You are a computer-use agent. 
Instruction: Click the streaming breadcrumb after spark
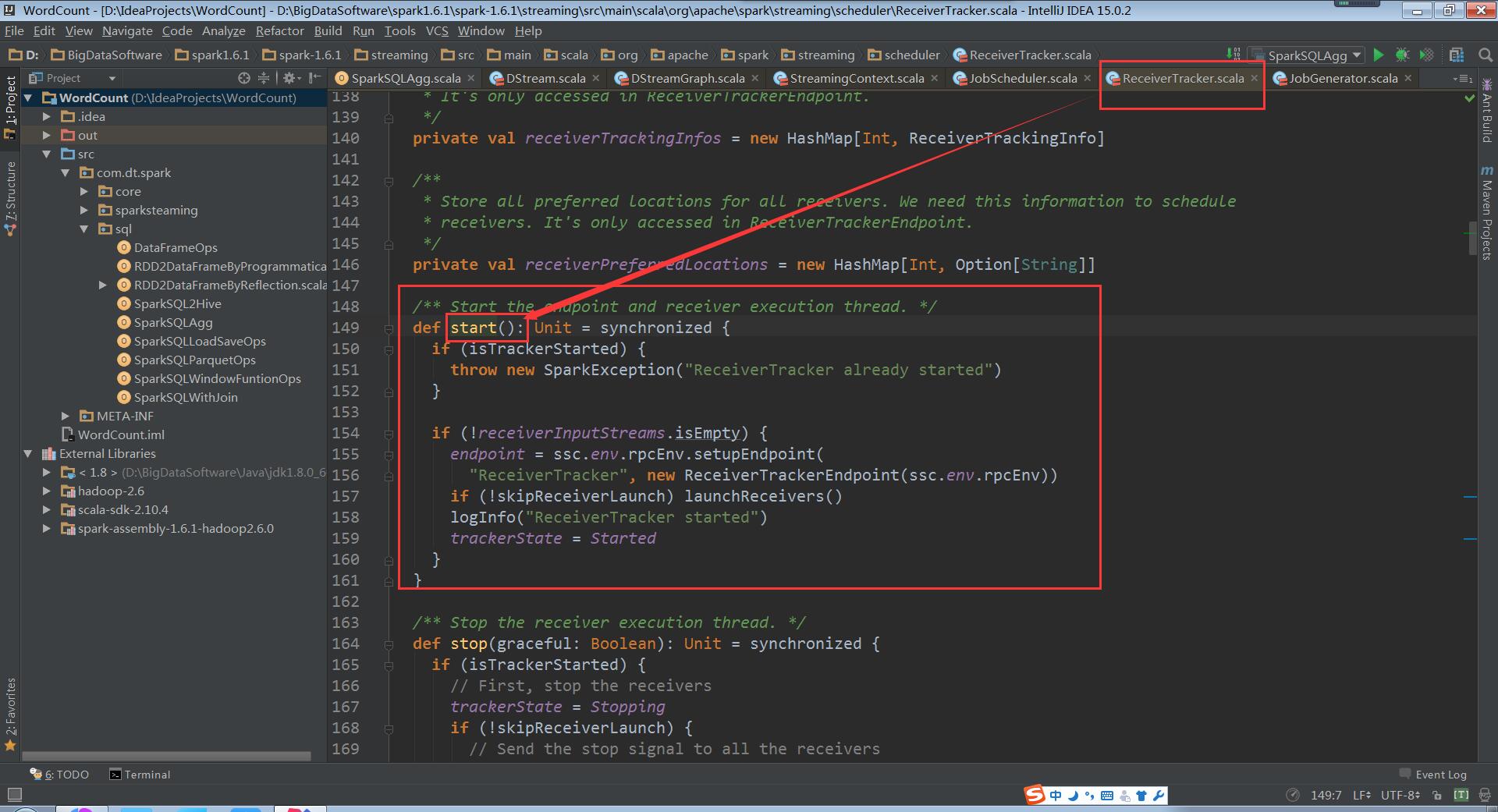pos(818,55)
